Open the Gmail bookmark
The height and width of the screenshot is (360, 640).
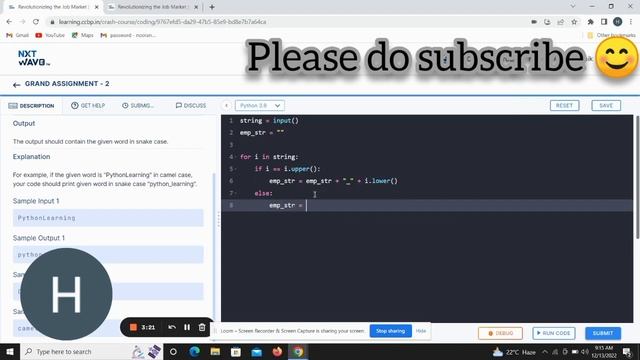pyautogui.click(x=18, y=35)
